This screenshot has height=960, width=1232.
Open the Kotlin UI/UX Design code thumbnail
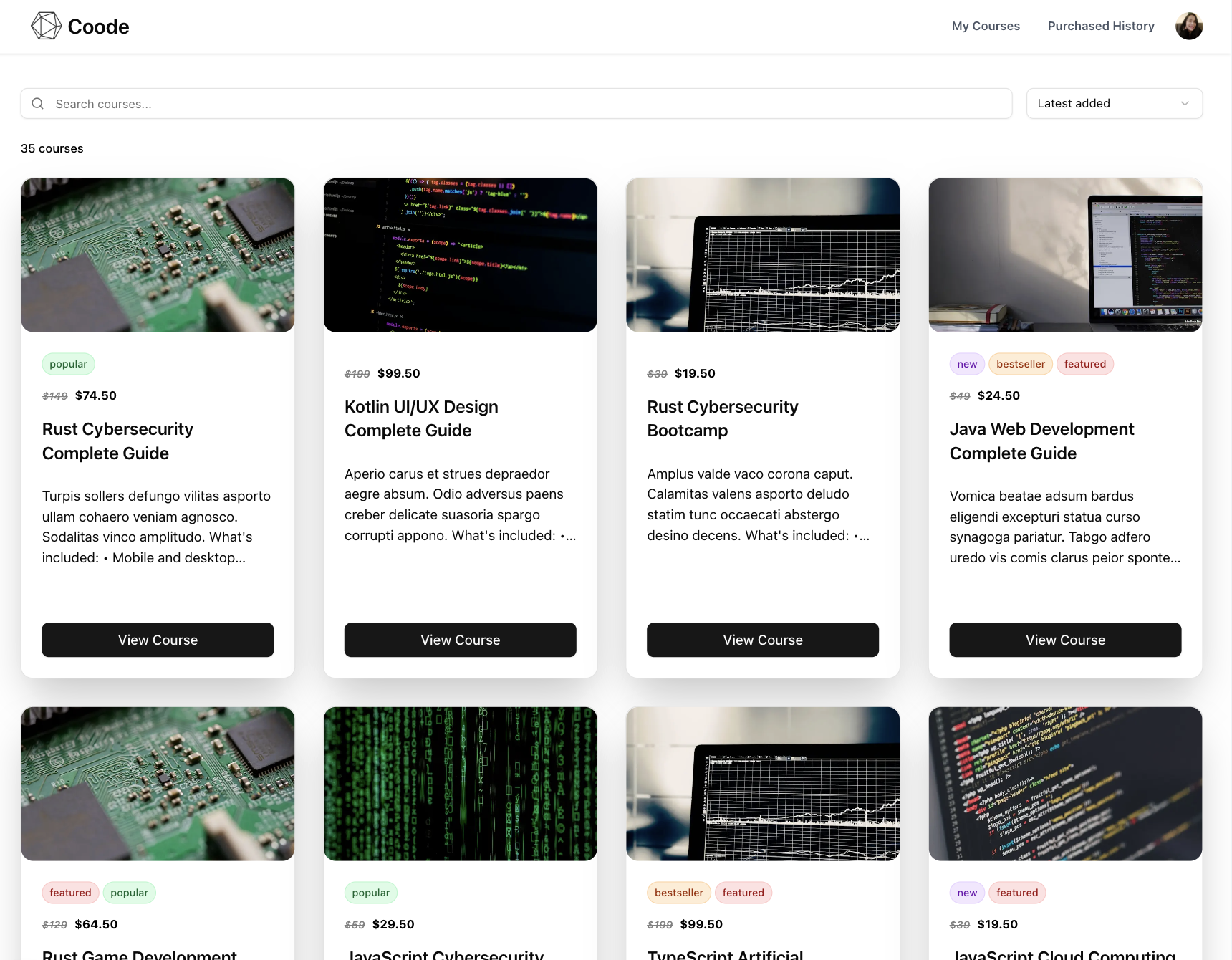[460, 255]
